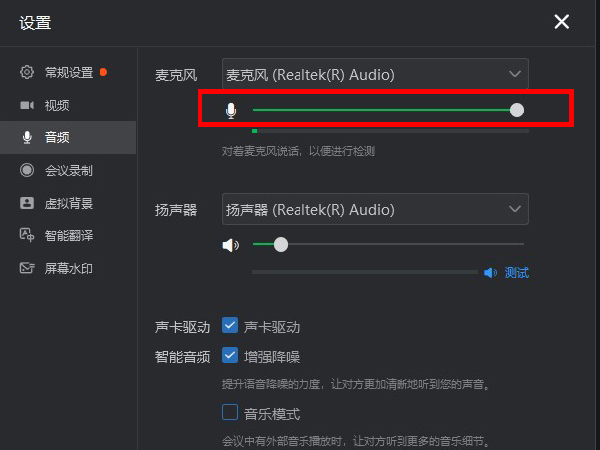This screenshot has width=600, height=450.
Task: Click the translate icon for 智能翻译
Action: (27, 235)
